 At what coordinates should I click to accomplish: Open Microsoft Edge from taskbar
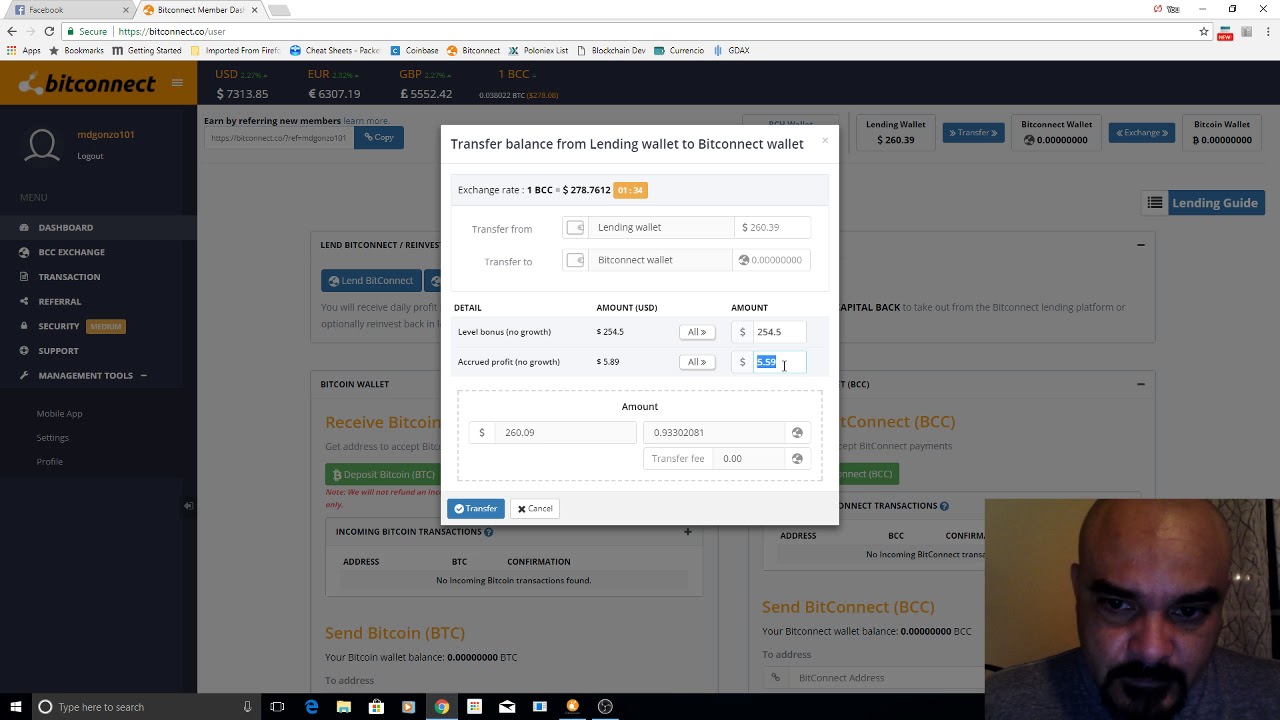tap(311, 707)
